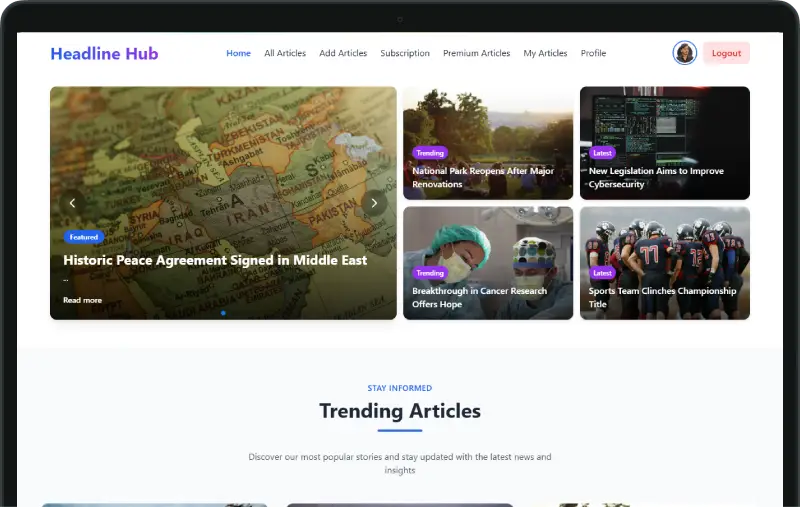Click the Featured badge on slide
The height and width of the screenshot is (507, 800).
click(x=84, y=237)
